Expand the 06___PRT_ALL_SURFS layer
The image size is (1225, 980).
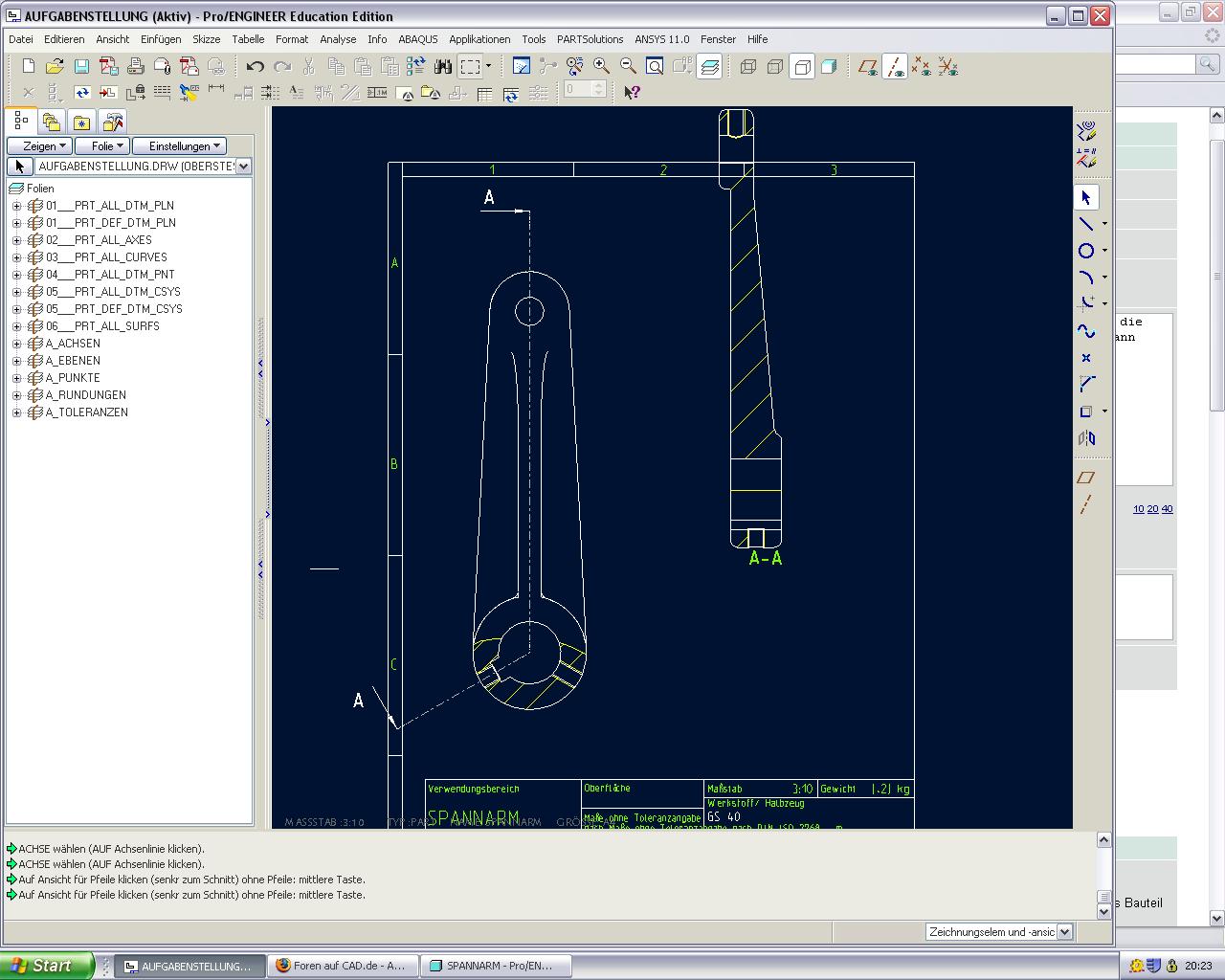[x=16, y=326]
